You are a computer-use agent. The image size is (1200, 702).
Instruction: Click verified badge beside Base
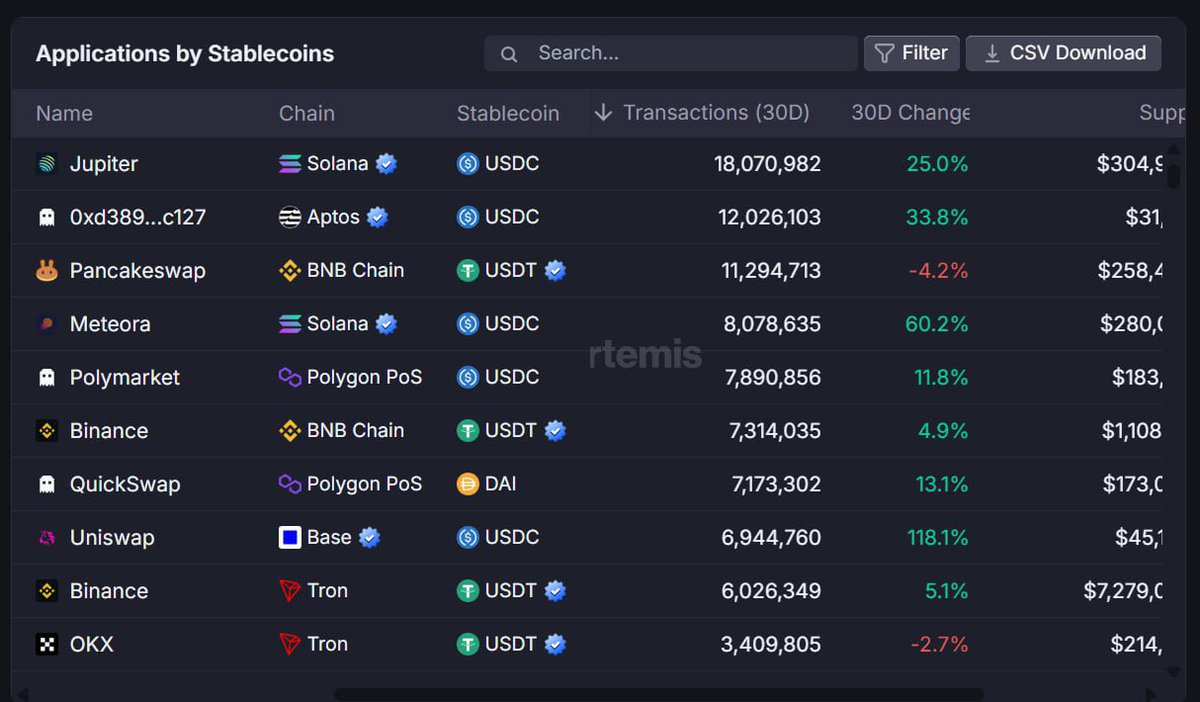point(369,538)
